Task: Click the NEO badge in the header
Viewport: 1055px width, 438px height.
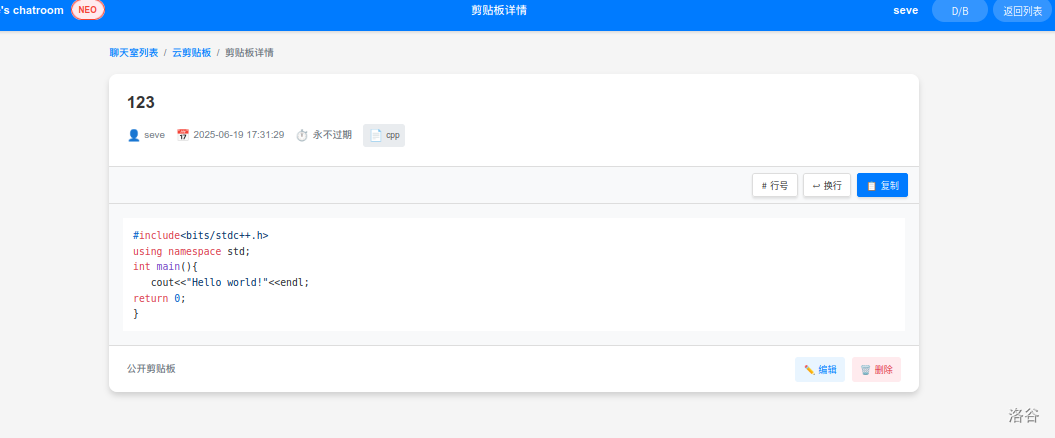Action: [x=87, y=10]
